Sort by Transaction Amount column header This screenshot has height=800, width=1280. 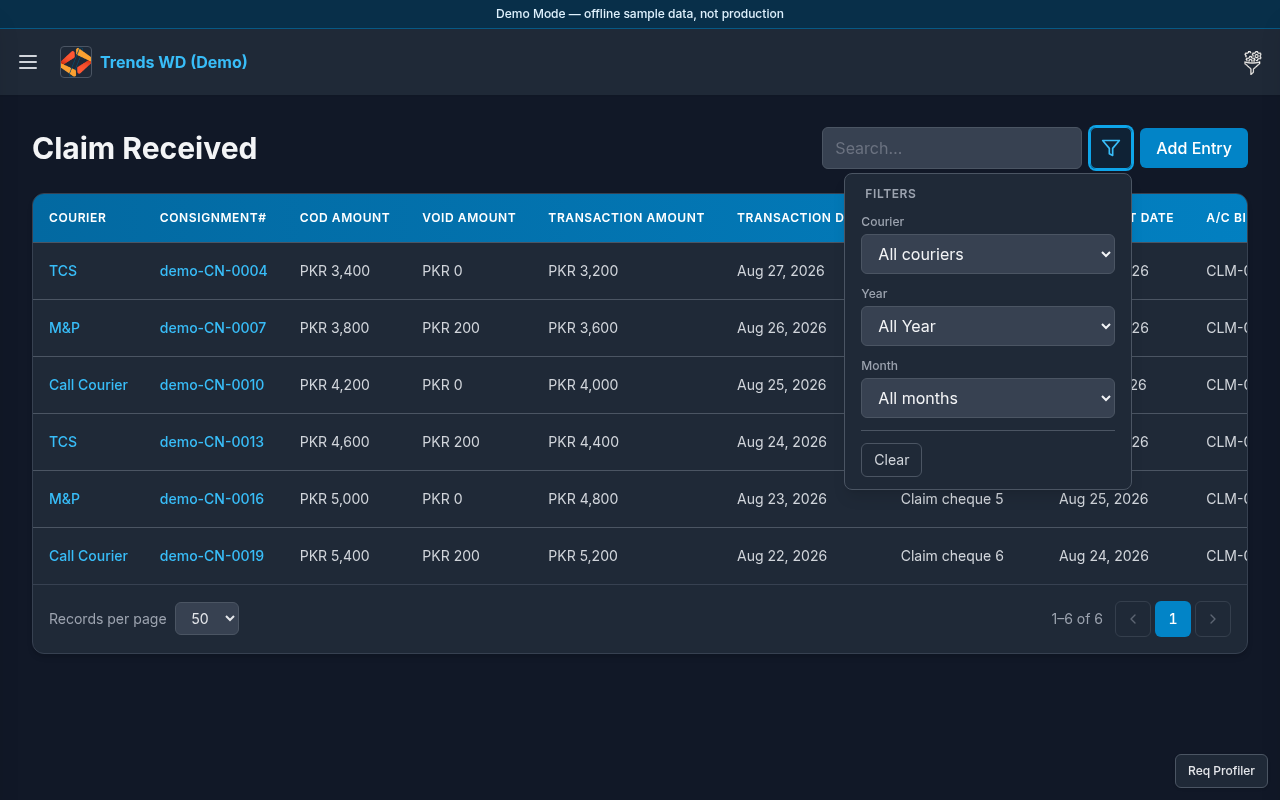pyautogui.click(x=626, y=218)
